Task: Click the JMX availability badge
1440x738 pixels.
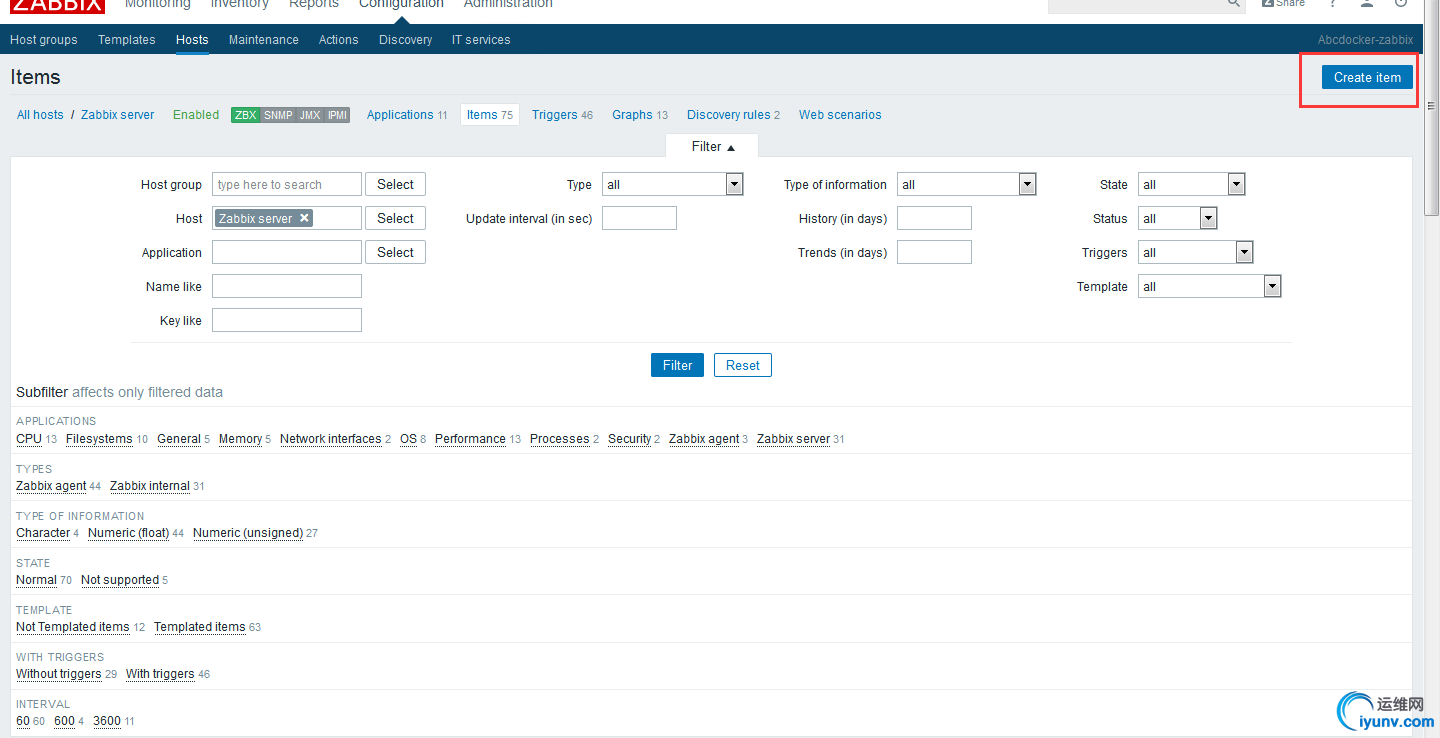Action: click(x=310, y=115)
